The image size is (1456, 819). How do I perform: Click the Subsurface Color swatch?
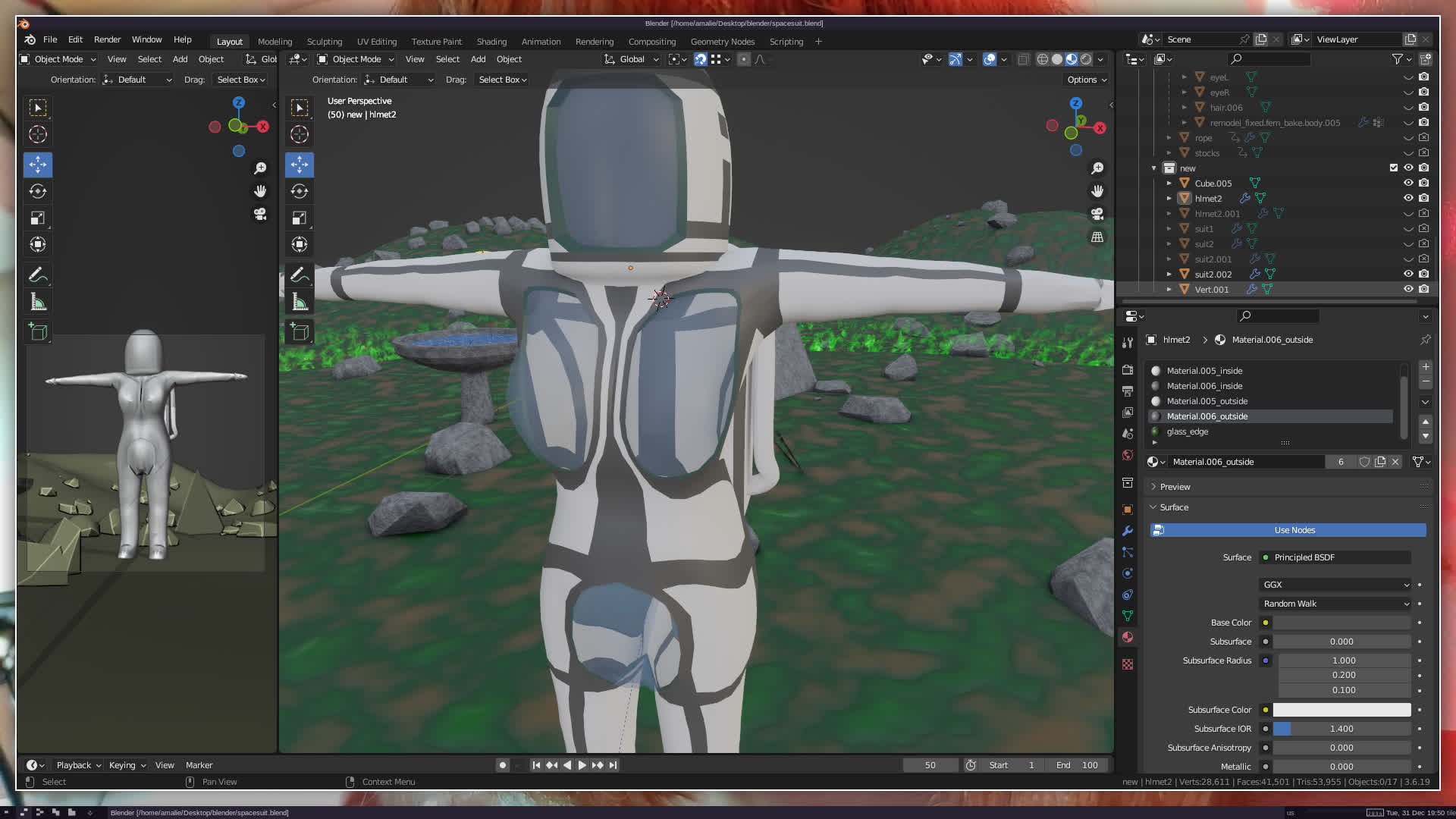[x=1341, y=710]
